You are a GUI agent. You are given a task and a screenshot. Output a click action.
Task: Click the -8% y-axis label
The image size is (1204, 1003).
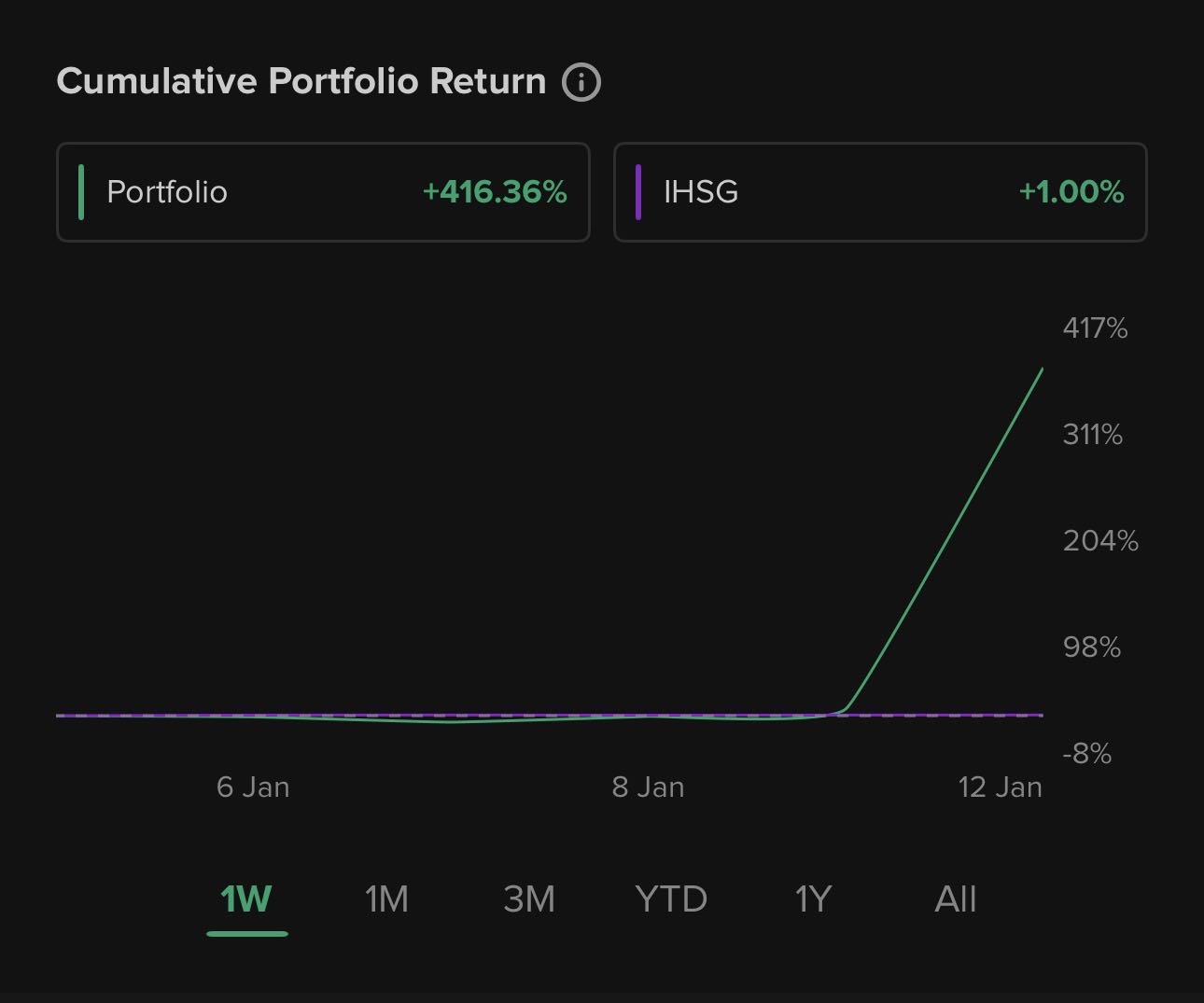point(1087,754)
